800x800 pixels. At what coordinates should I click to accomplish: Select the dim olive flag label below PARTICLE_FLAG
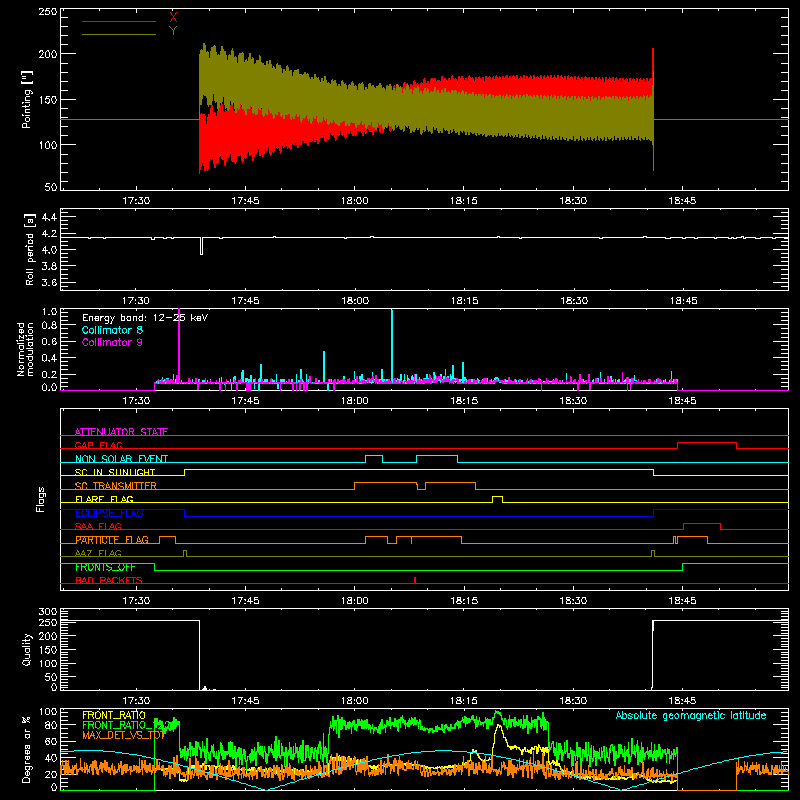(x=98, y=553)
